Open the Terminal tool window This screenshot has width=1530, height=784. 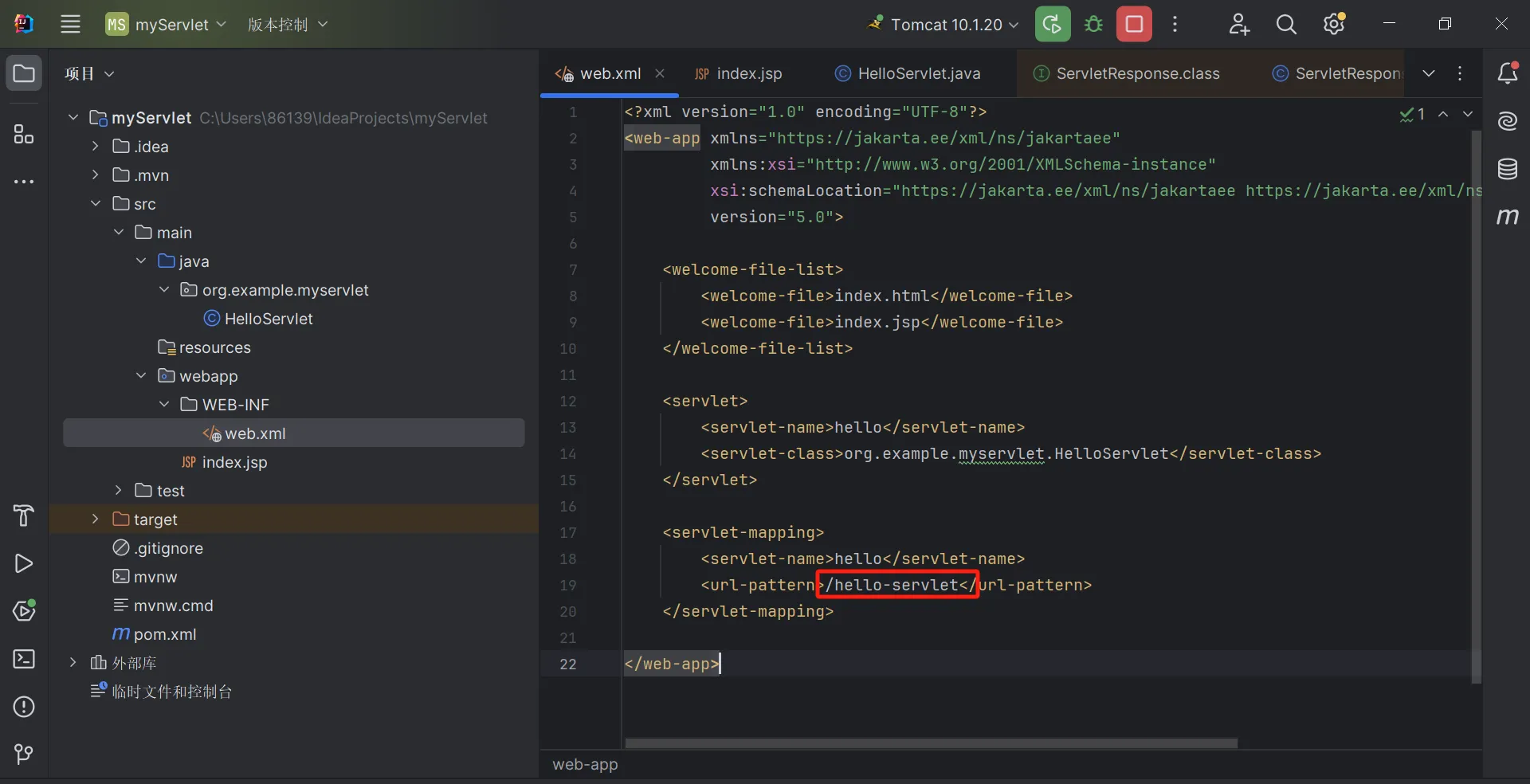pyautogui.click(x=24, y=659)
